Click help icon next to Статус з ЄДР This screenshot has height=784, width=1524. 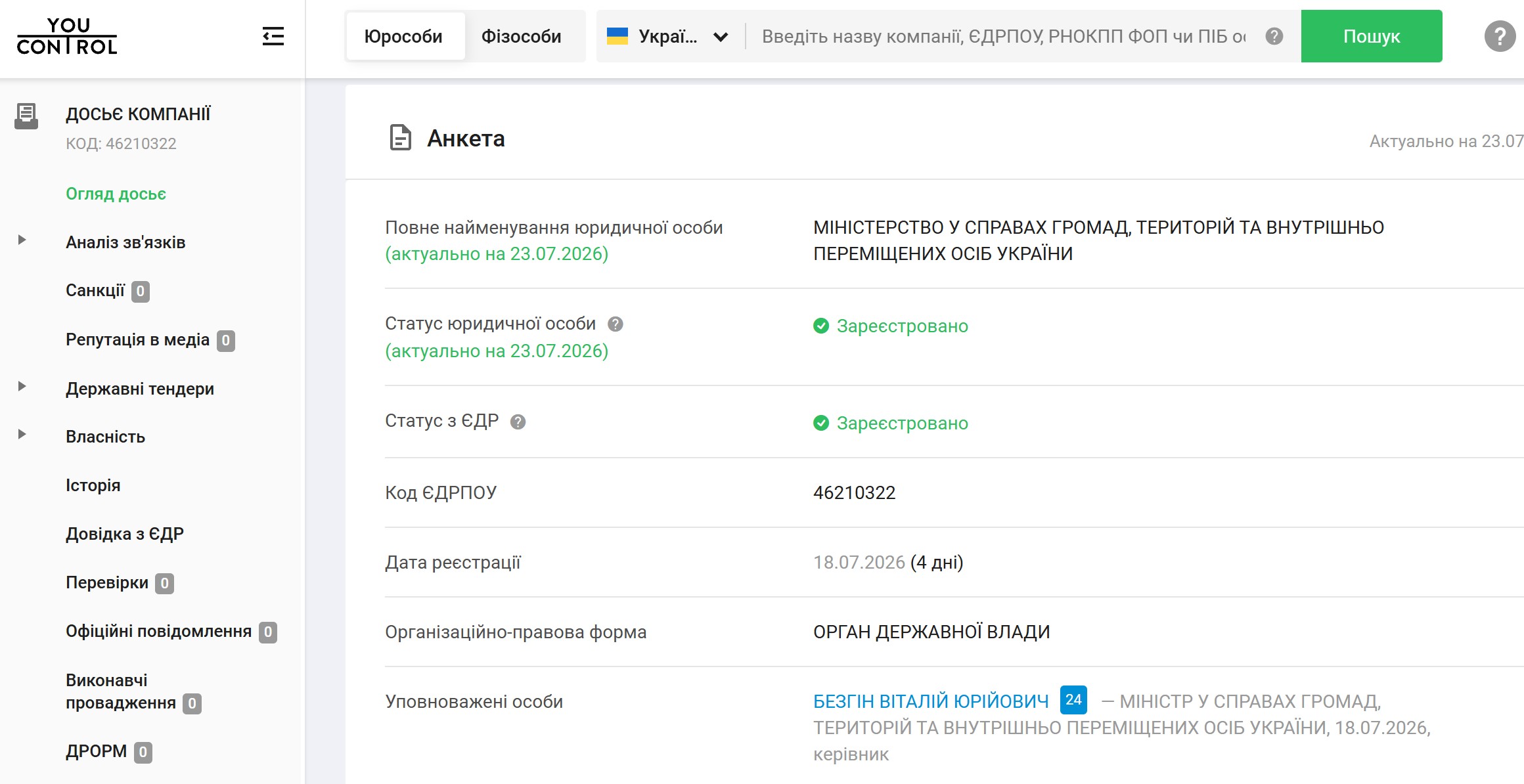point(518,422)
